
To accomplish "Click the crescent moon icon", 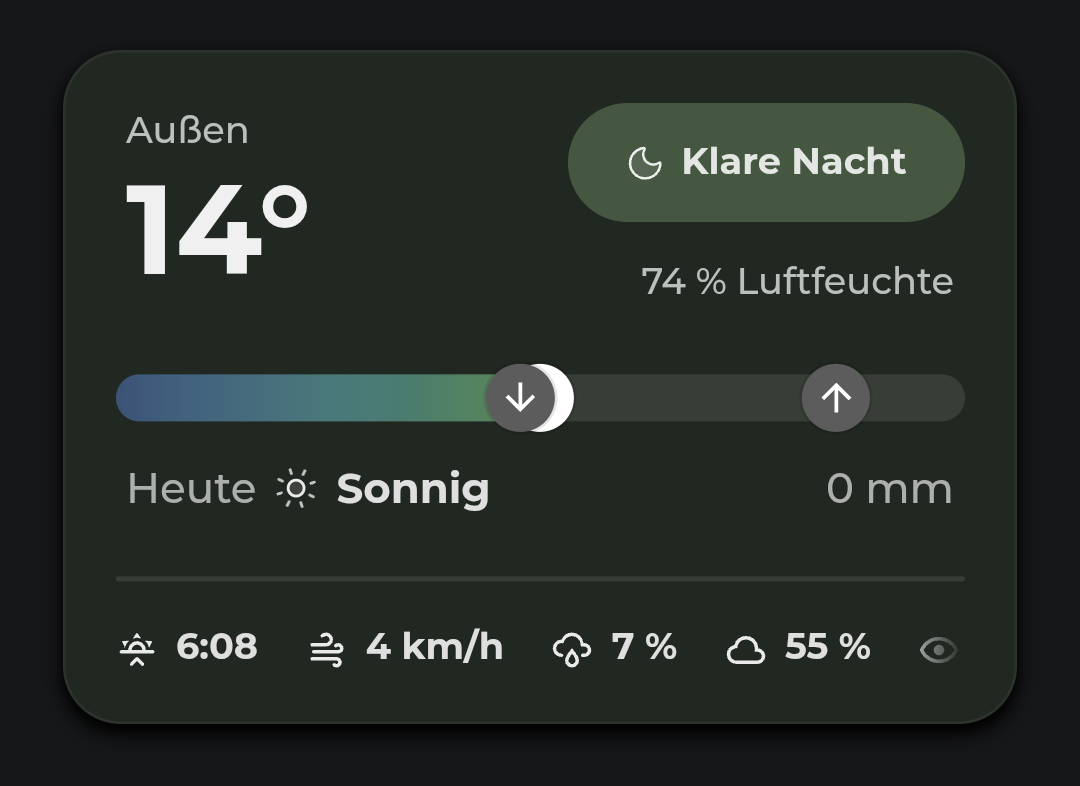I will click(645, 163).
